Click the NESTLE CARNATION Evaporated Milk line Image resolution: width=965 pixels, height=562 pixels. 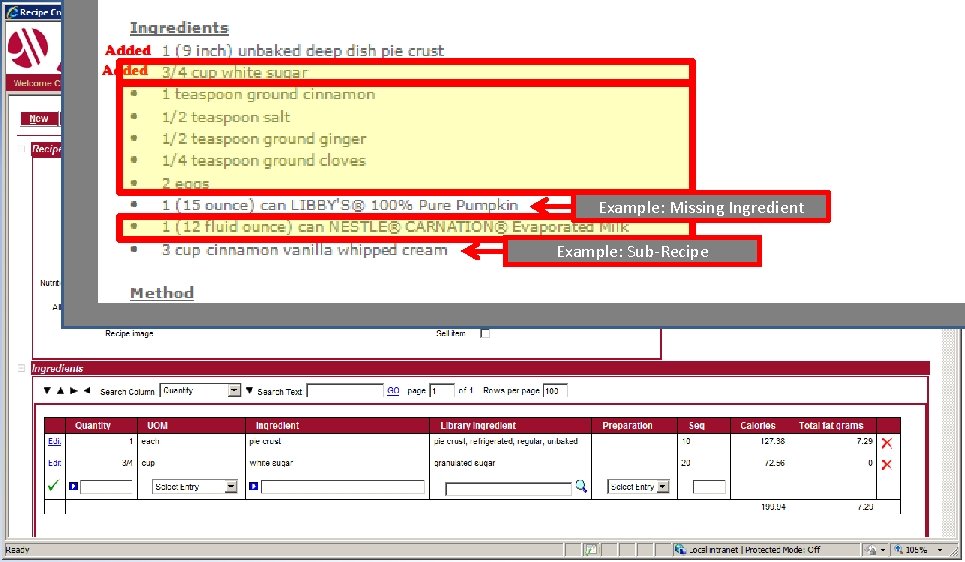coord(395,227)
